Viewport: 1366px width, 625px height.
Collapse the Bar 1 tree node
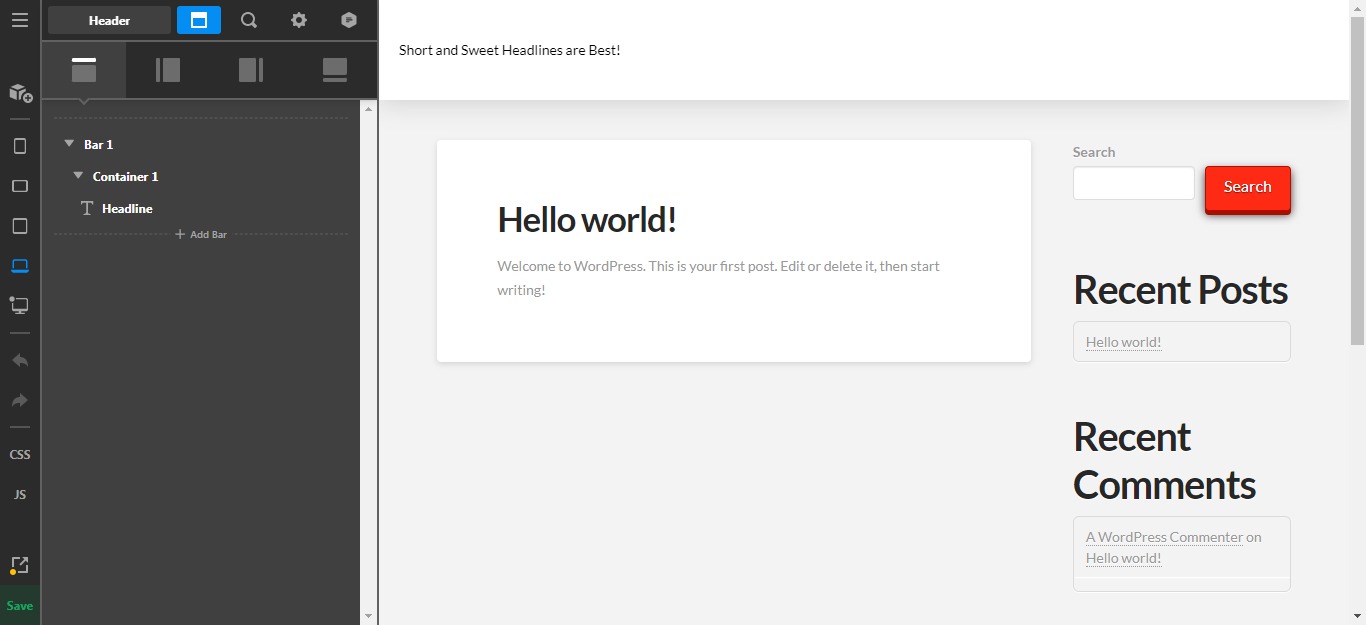point(69,144)
